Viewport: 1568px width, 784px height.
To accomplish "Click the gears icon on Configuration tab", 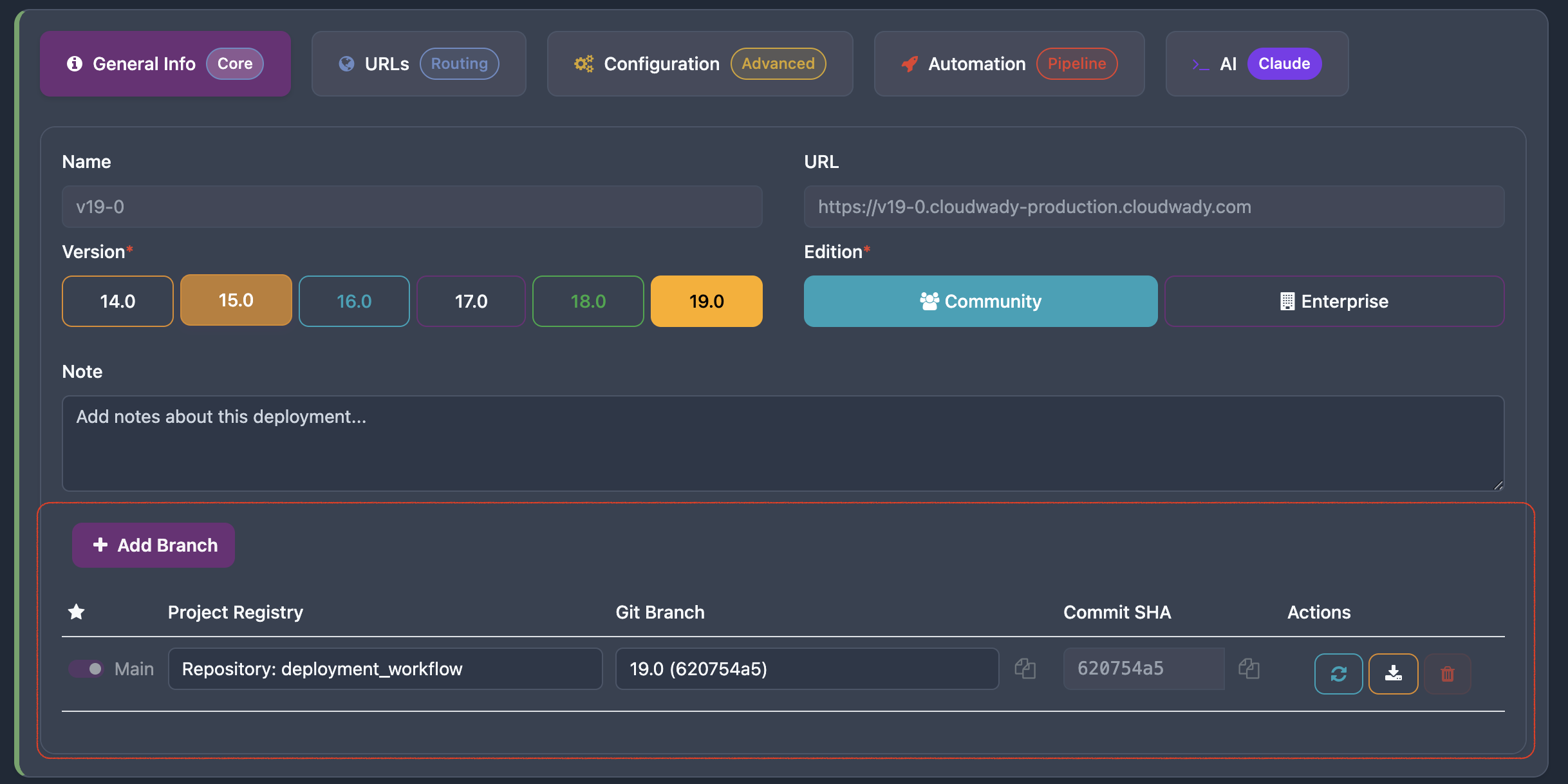I will 583,63.
